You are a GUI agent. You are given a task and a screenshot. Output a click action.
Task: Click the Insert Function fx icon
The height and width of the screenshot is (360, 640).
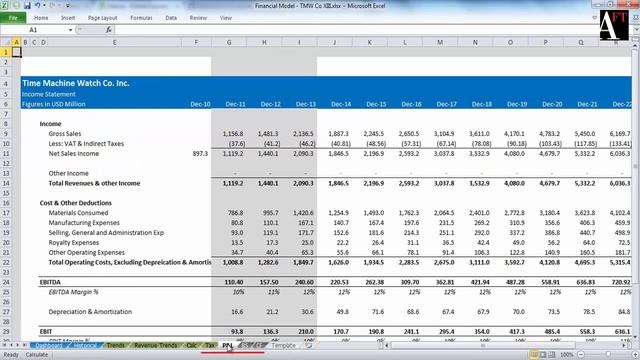pos(109,30)
